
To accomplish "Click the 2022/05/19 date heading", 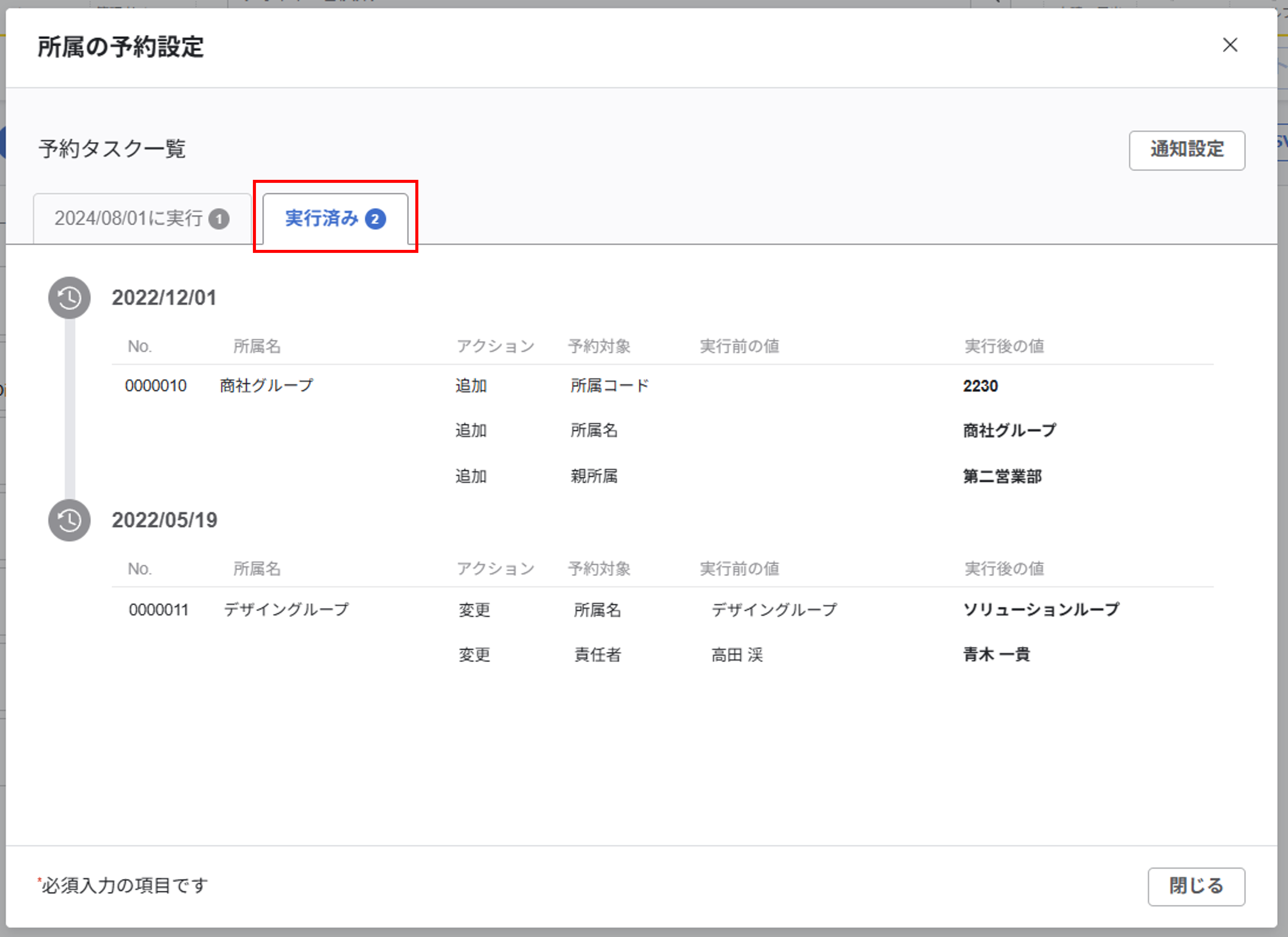I will tap(165, 520).
